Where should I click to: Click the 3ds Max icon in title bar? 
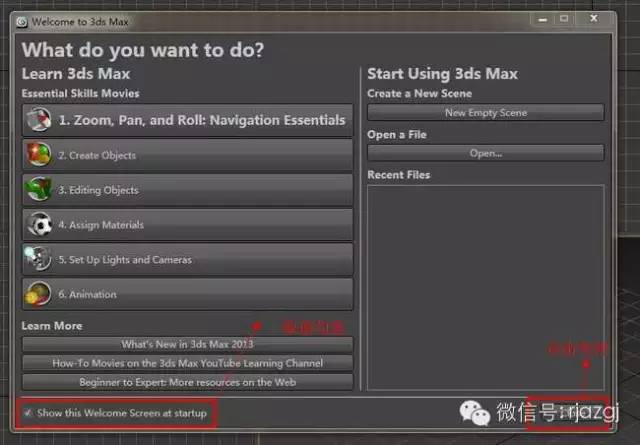(21, 20)
